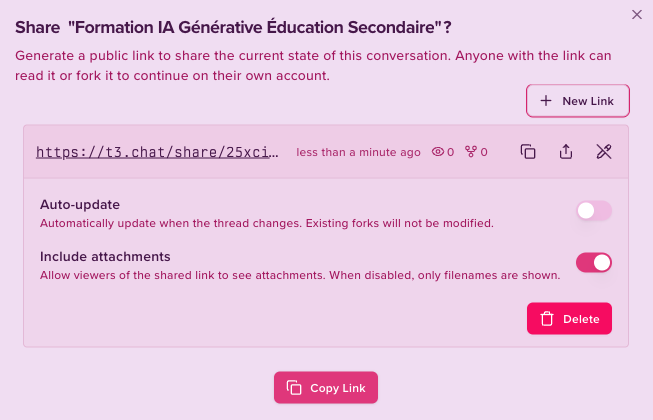Click the fork-count branch icon
The width and height of the screenshot is (653, 420).
(471, 152)
